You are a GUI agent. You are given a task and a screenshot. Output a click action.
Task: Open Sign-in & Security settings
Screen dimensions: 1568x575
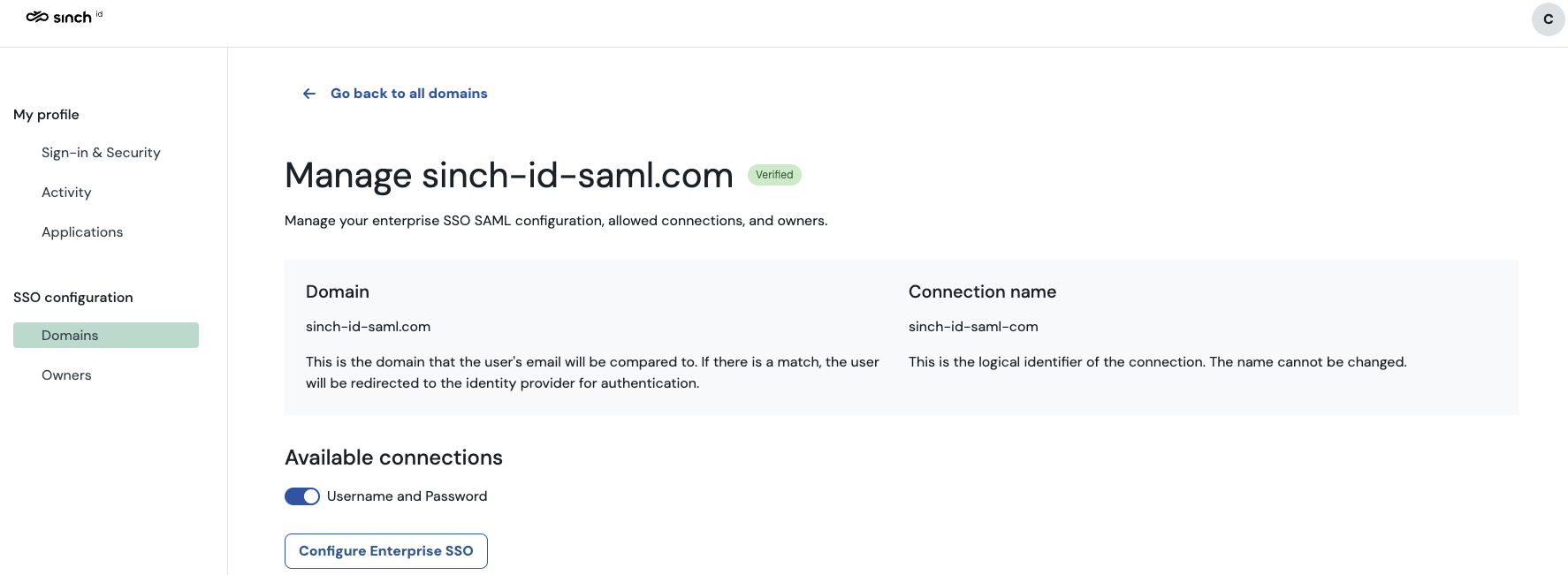[101, 153]
